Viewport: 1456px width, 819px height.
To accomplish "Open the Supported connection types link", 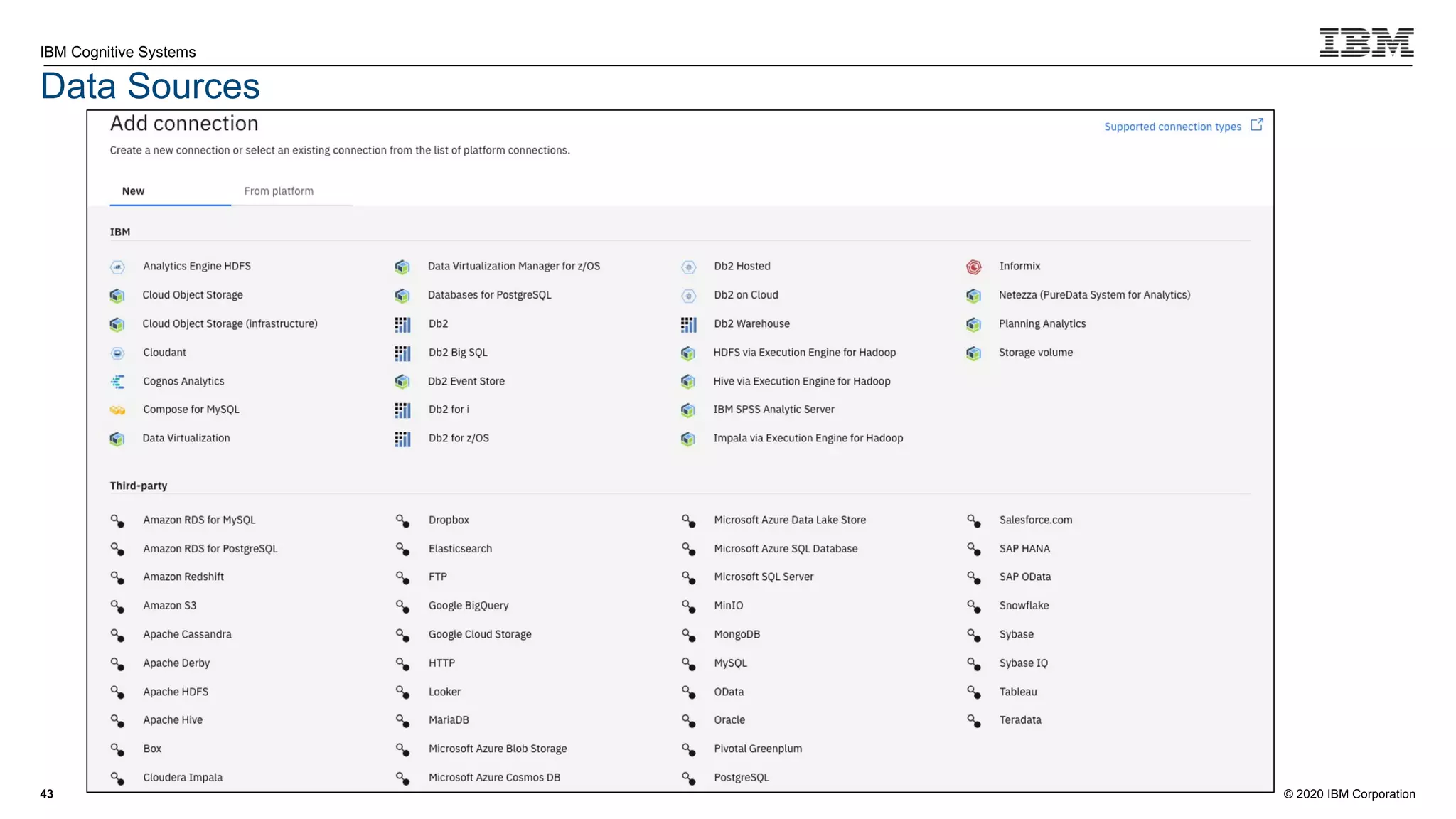I will click(x=1172, y=127).
